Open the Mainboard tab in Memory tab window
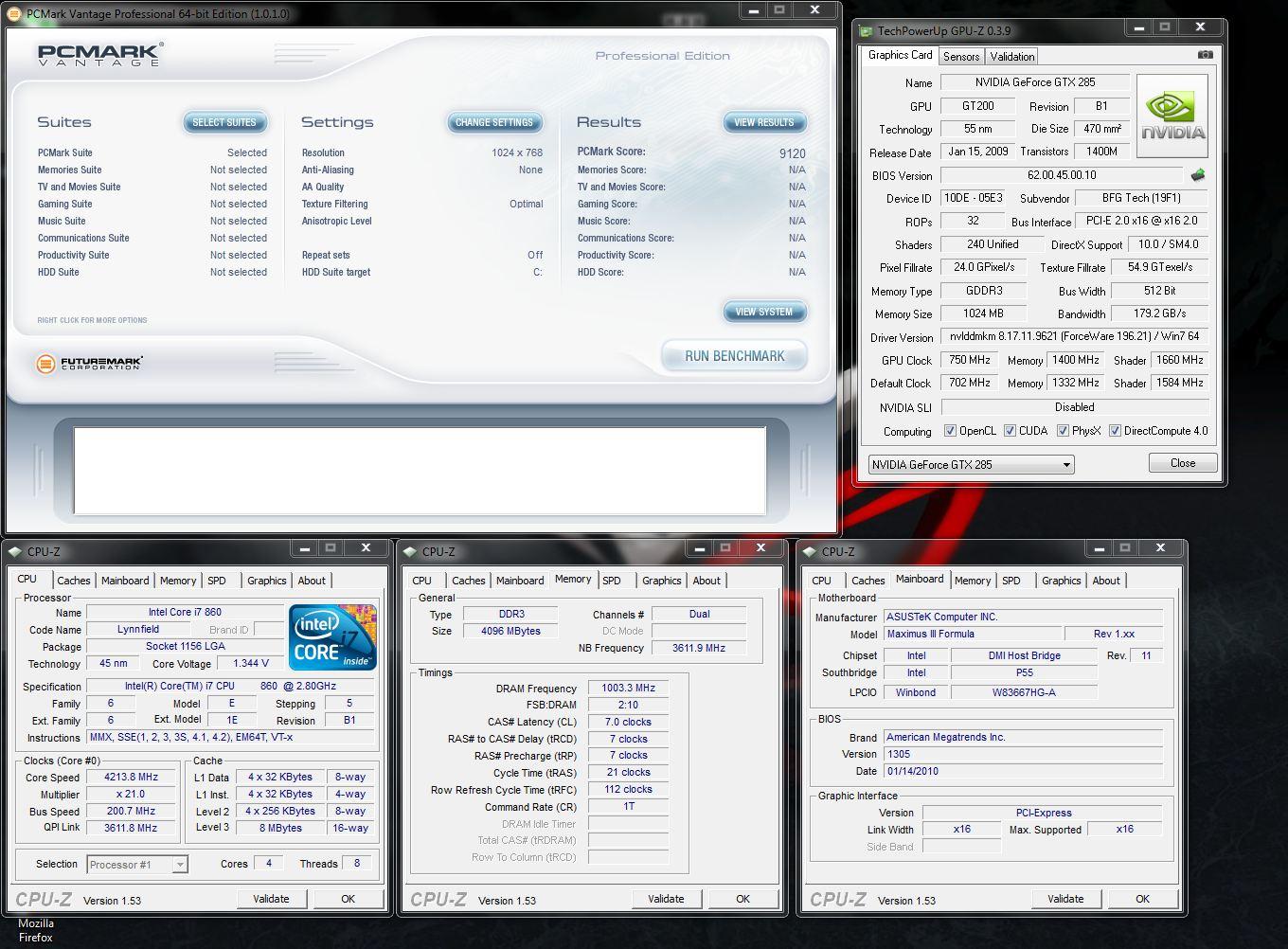The height and width of the screenshot is (949, 1288). 520,581
